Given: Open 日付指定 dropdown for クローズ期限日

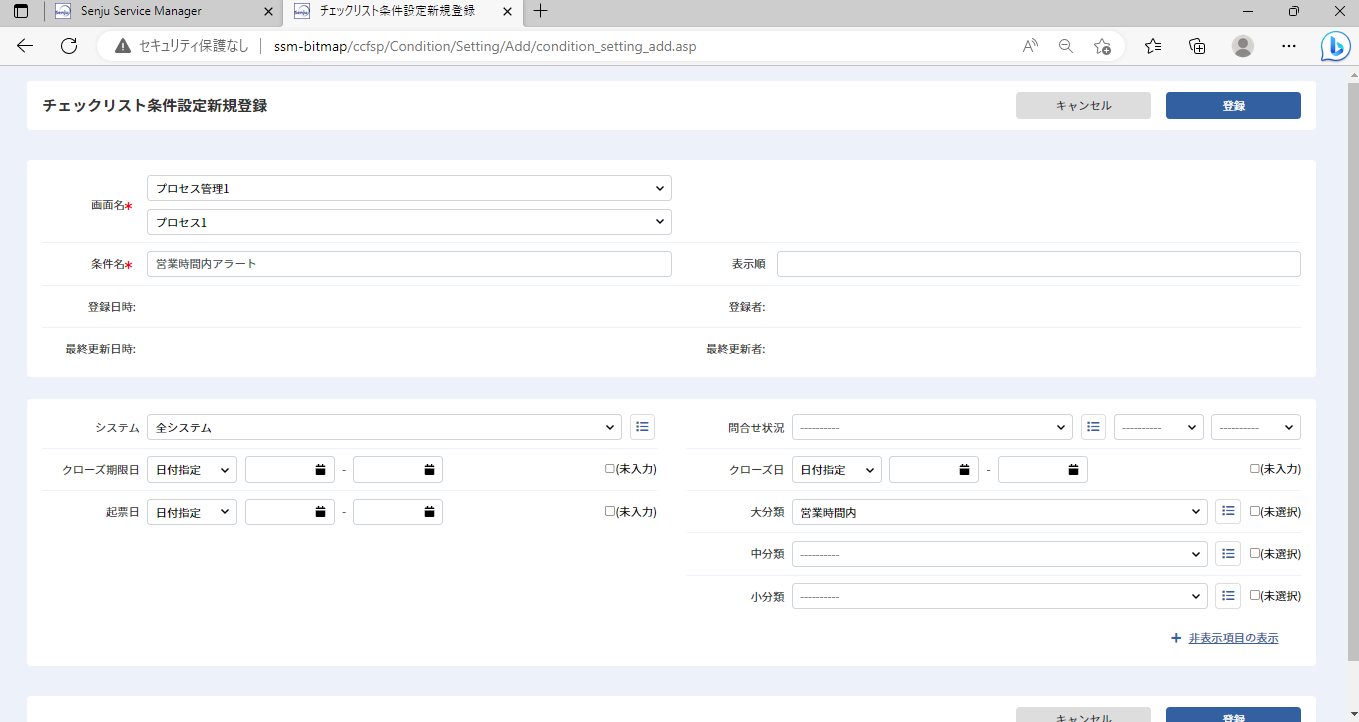Looking at the screenshot, I should coord(192,469).
